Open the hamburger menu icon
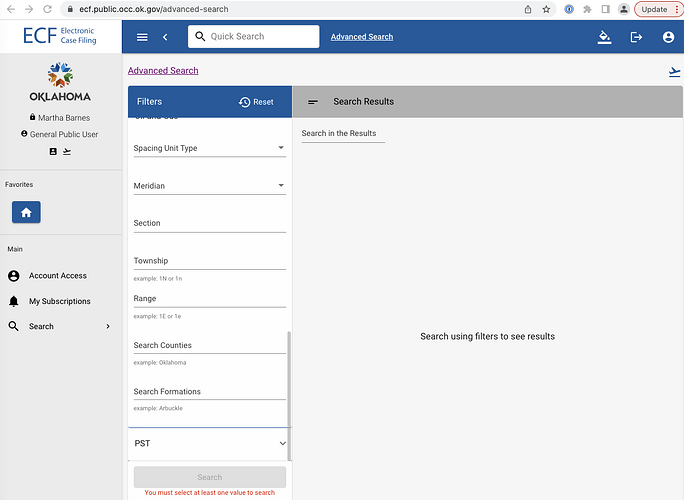 [142, 37]
